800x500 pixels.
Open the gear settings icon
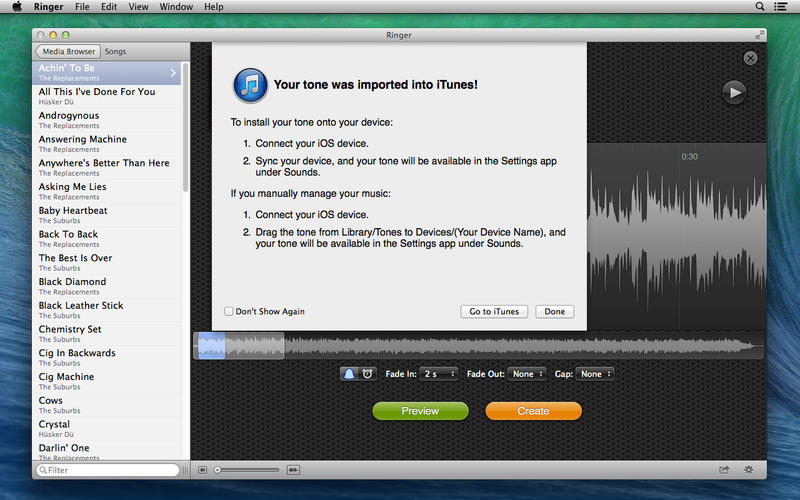748,469
